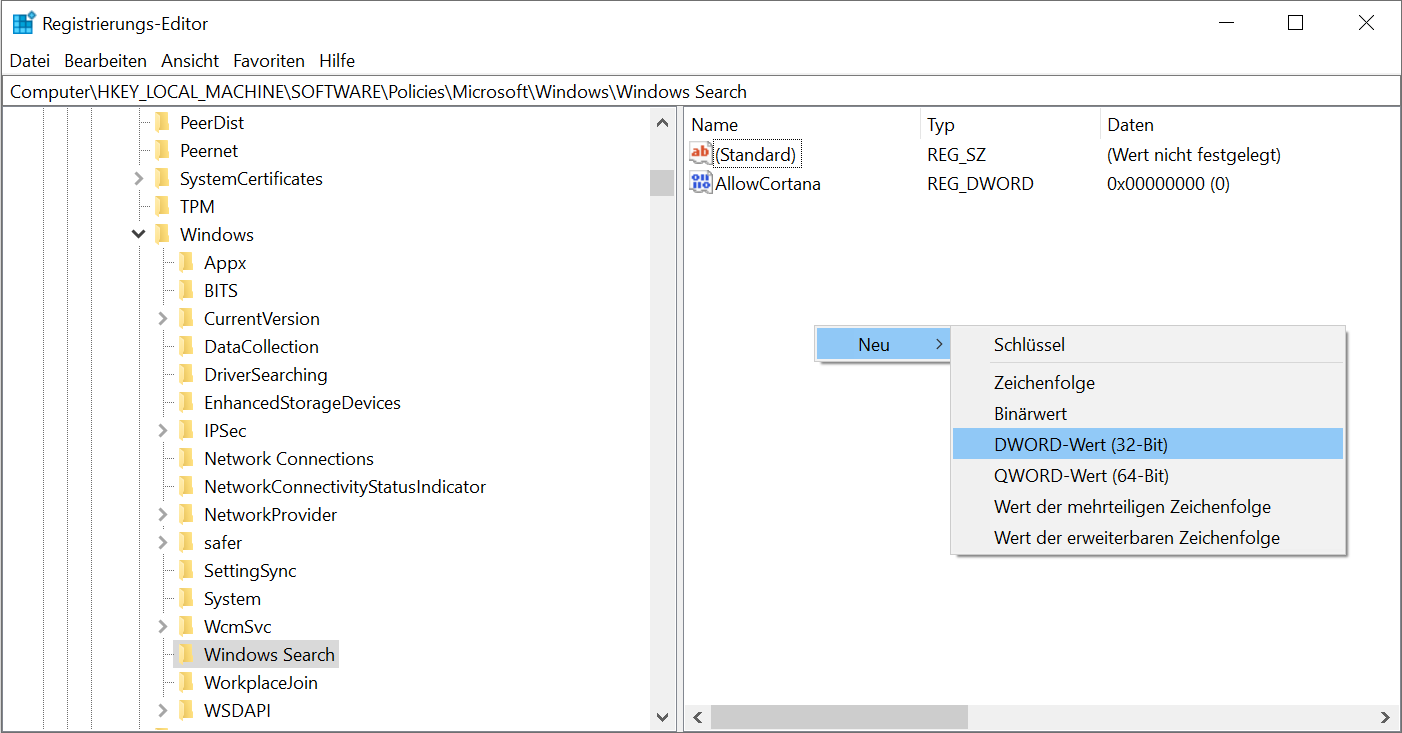Click the DriverSearching folder icon
This screenshot has width=1402, height=733.
(187, 375)
